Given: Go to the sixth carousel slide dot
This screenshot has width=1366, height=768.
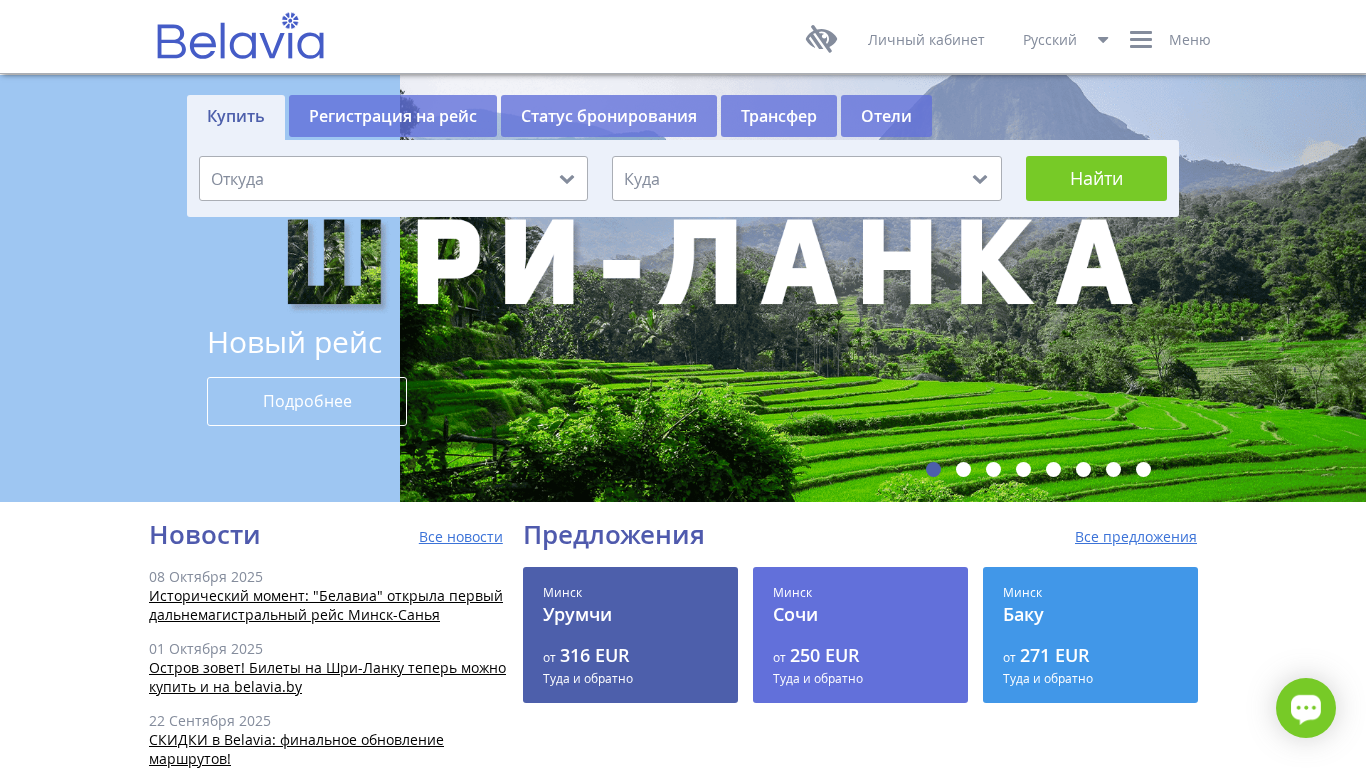Looking at the screenshot, I should (1083, 469).
